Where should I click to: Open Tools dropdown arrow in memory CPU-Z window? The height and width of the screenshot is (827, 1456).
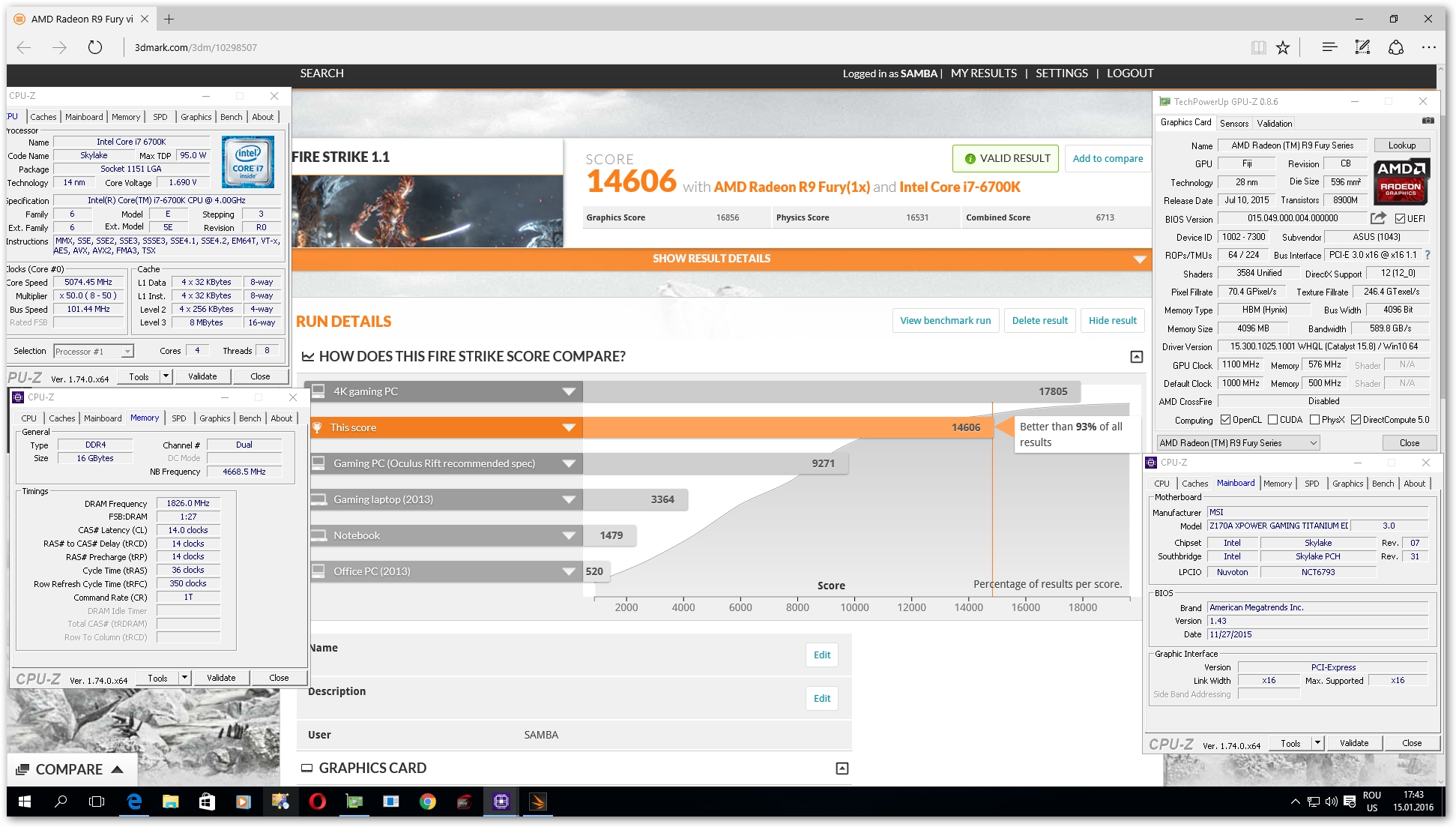tap(184, 677)
